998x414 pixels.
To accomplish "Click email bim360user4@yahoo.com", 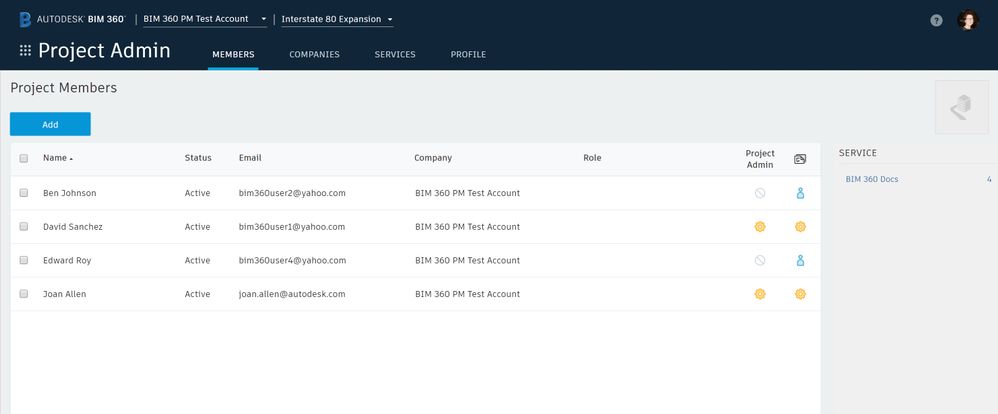I will pos(292,261).
